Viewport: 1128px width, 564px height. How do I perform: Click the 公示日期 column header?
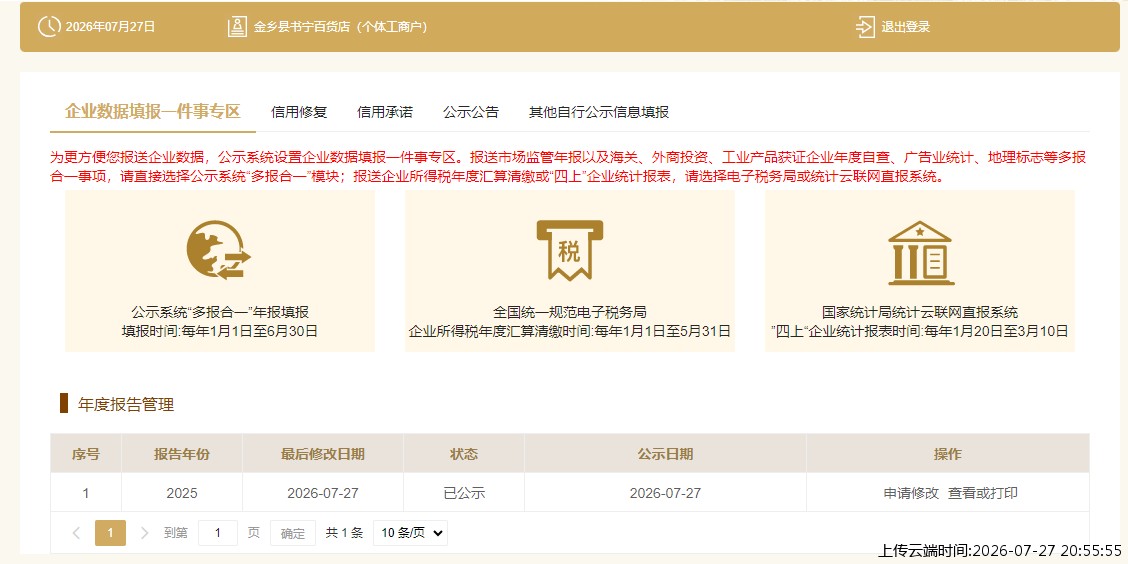[665, 454]
